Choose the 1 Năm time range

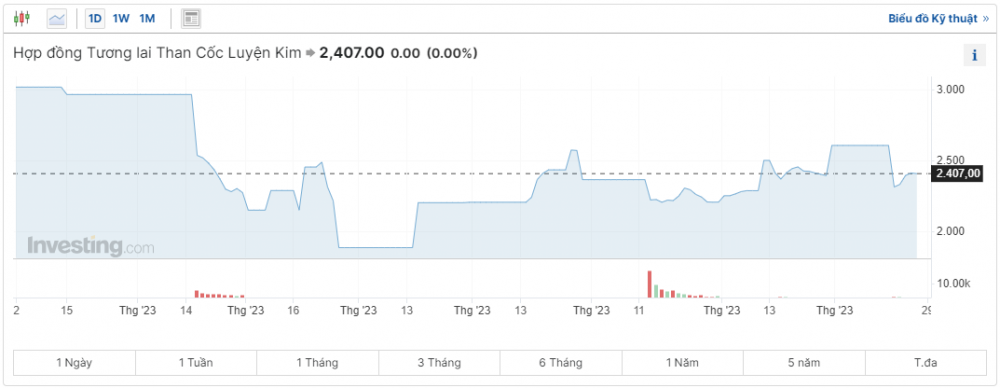tap(682, 362)
